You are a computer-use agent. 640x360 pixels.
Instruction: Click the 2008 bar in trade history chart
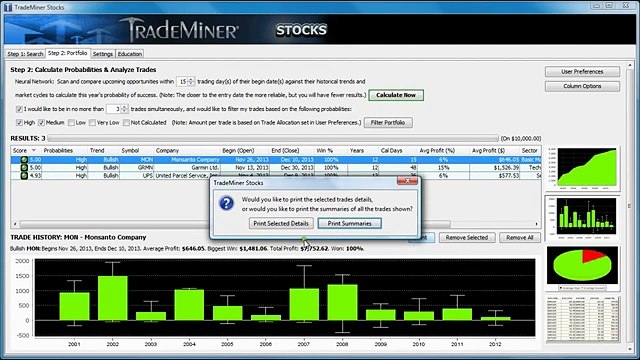coord(342,302)
